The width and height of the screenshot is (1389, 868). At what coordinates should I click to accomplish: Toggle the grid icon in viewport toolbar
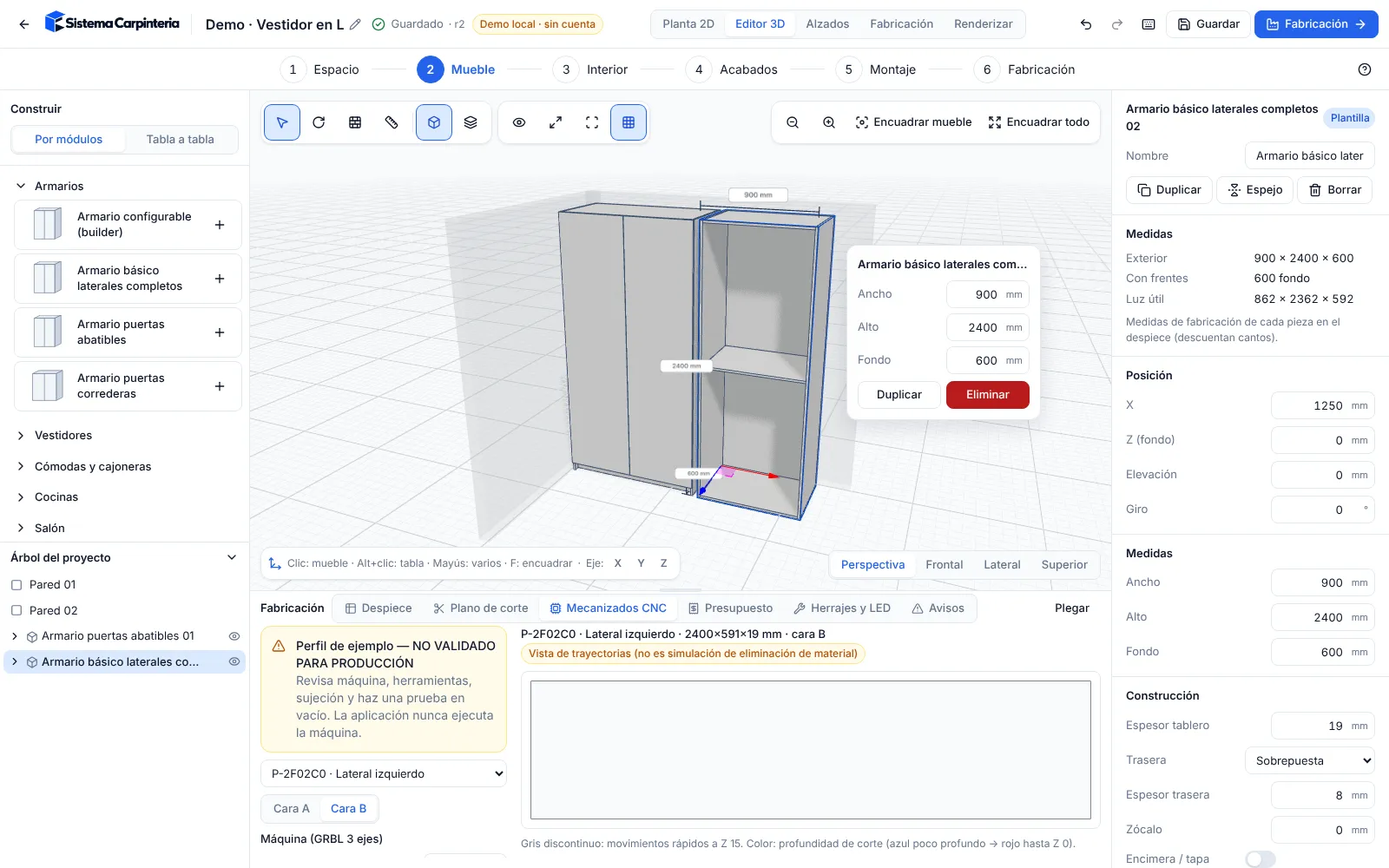[629, 122]
